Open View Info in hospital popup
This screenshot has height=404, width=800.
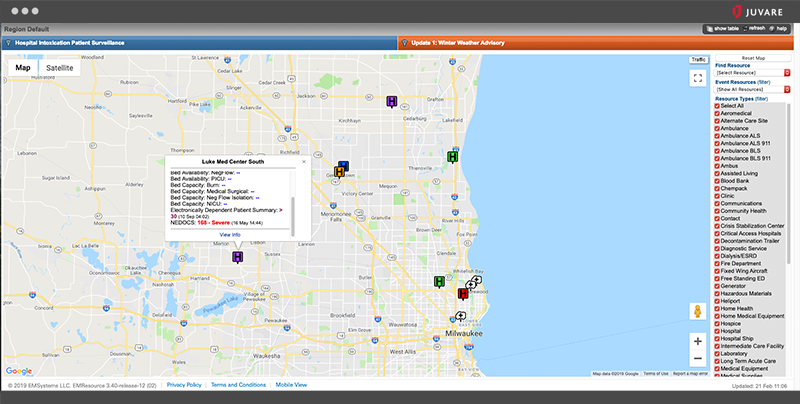click(230, 235)
